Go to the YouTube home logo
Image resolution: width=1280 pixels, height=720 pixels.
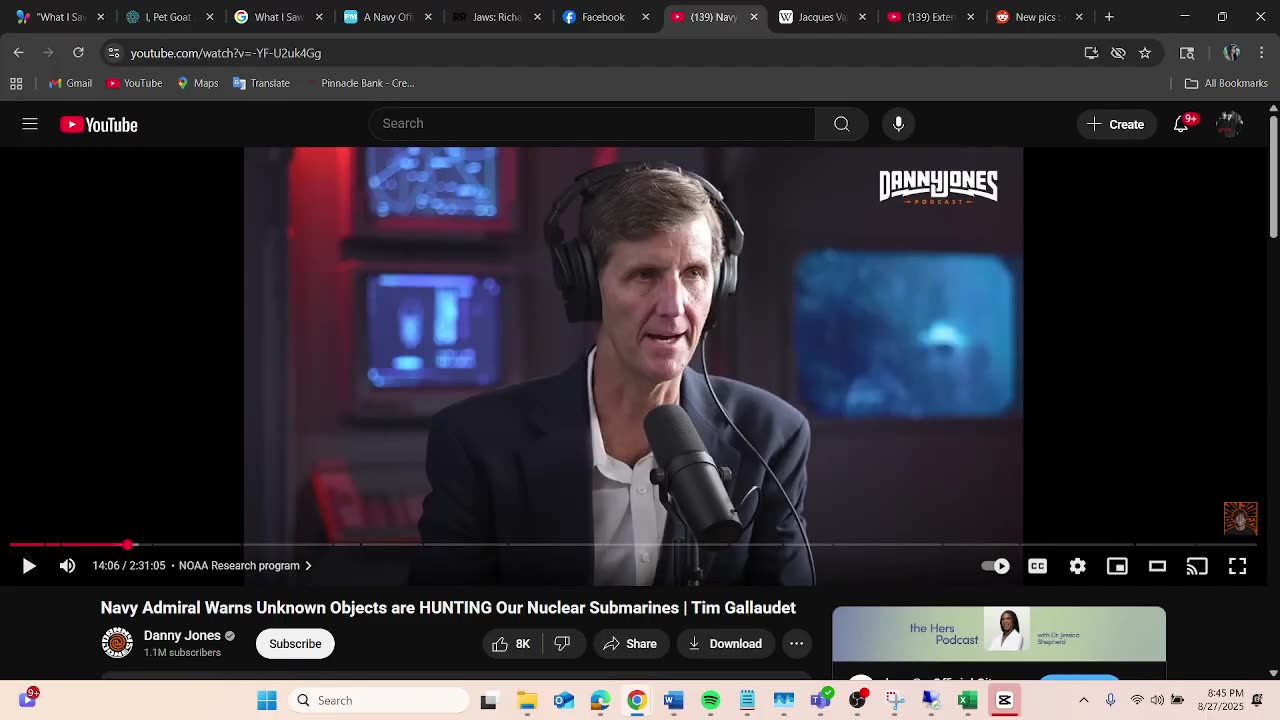click(x=99, y=124)
